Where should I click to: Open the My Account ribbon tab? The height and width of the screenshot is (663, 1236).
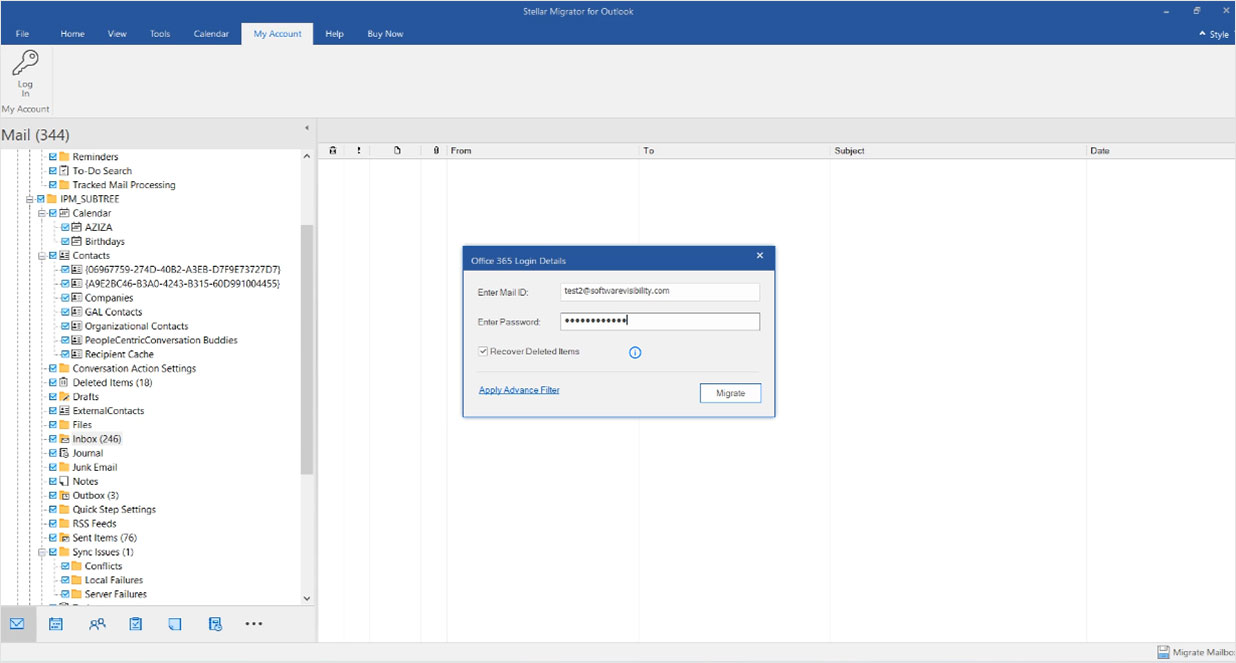277,33
